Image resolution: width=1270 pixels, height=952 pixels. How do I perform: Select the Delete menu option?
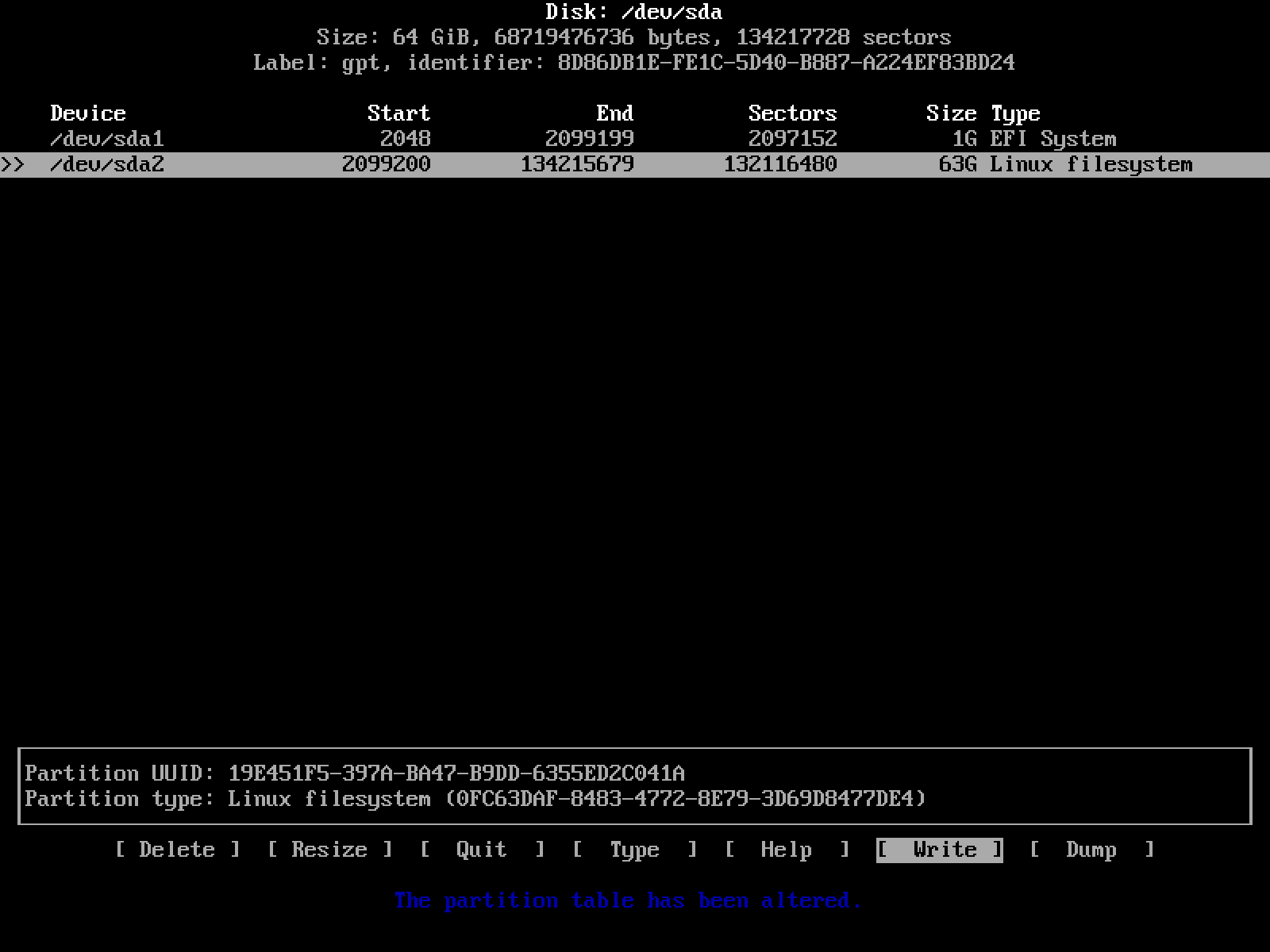(177, 850)
